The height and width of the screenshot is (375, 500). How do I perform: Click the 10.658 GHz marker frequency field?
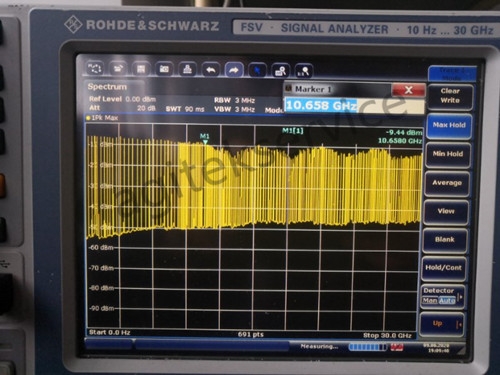pos(354,106)
